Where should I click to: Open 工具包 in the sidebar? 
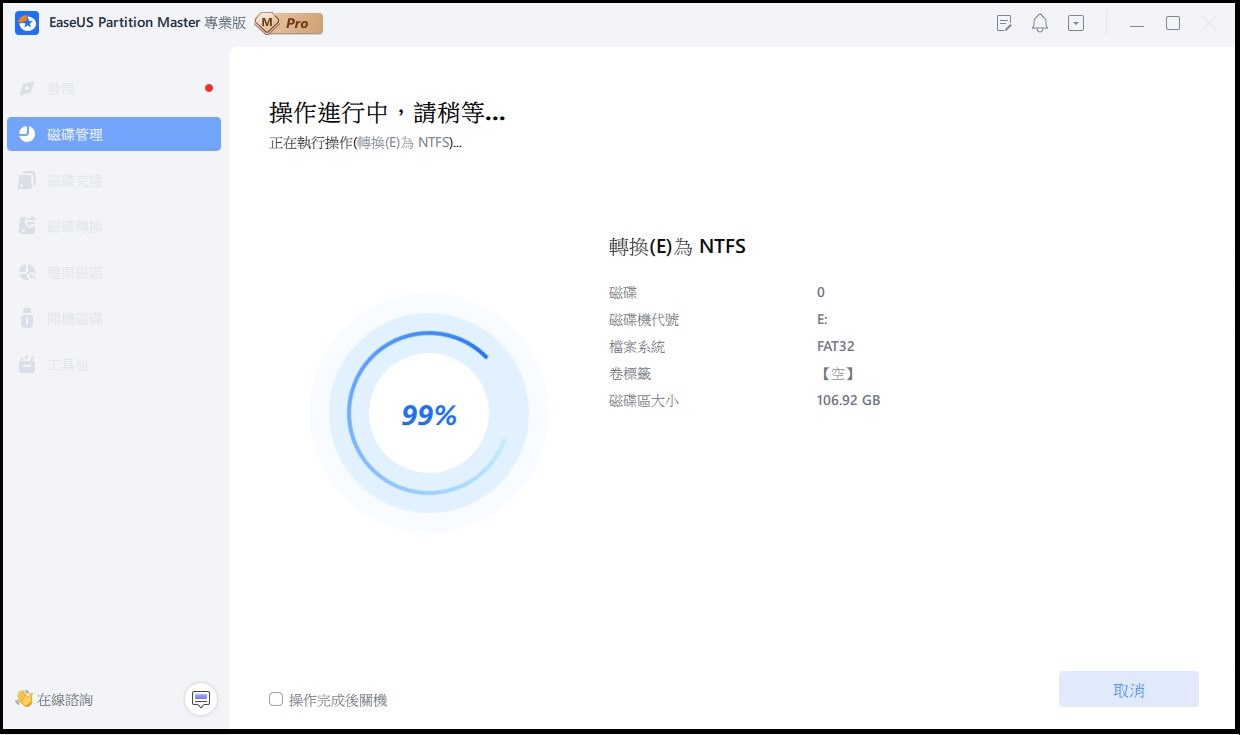(113, 365)
